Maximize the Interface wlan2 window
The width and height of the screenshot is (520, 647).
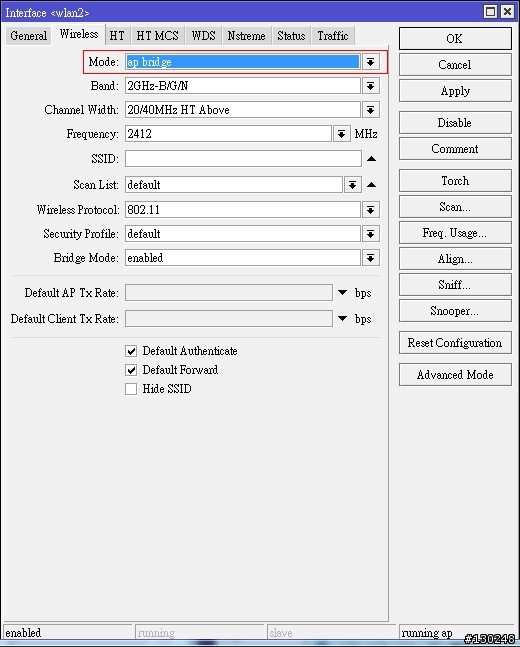pos(491,12)
